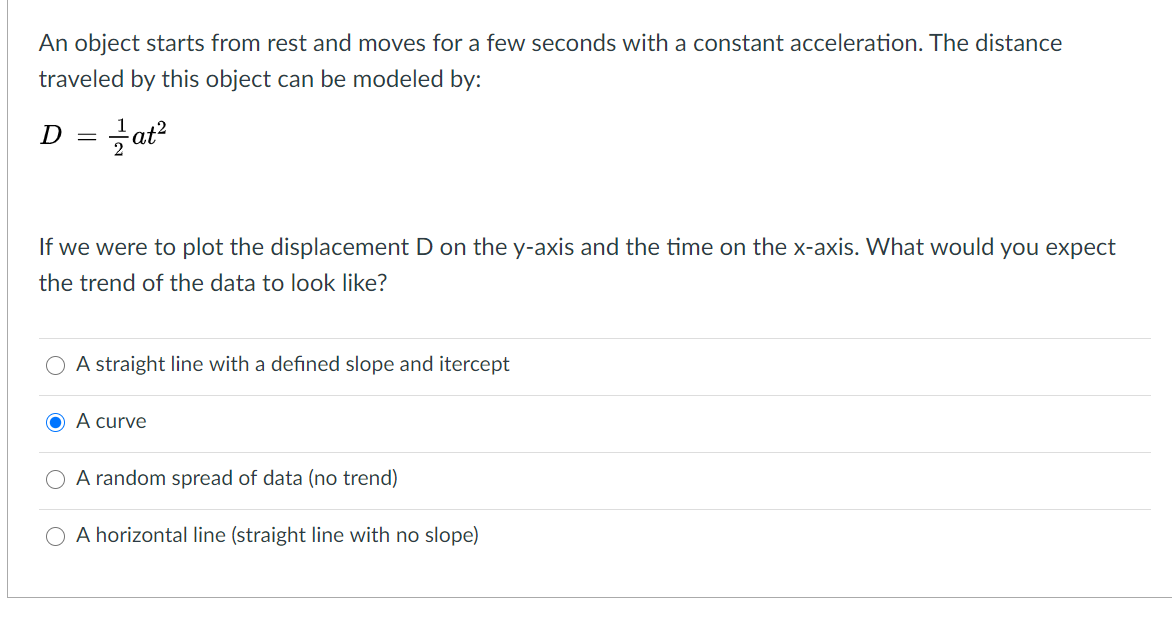This screenshot has height=638, width=1172.
Task: Click the unselected first answer's radio circle
Action: [55, 364]
